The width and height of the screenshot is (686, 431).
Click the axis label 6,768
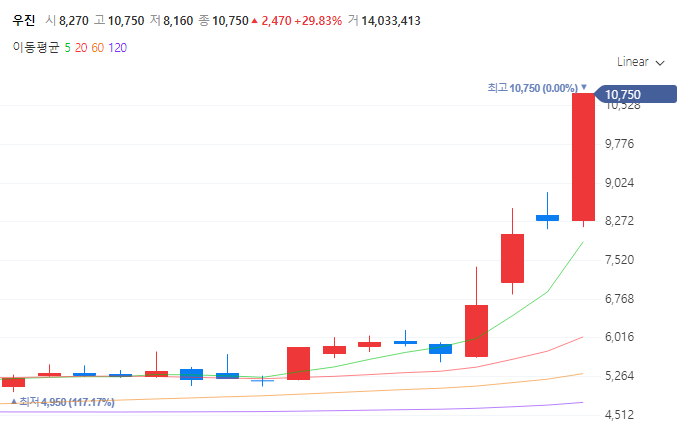pos(619,299)
